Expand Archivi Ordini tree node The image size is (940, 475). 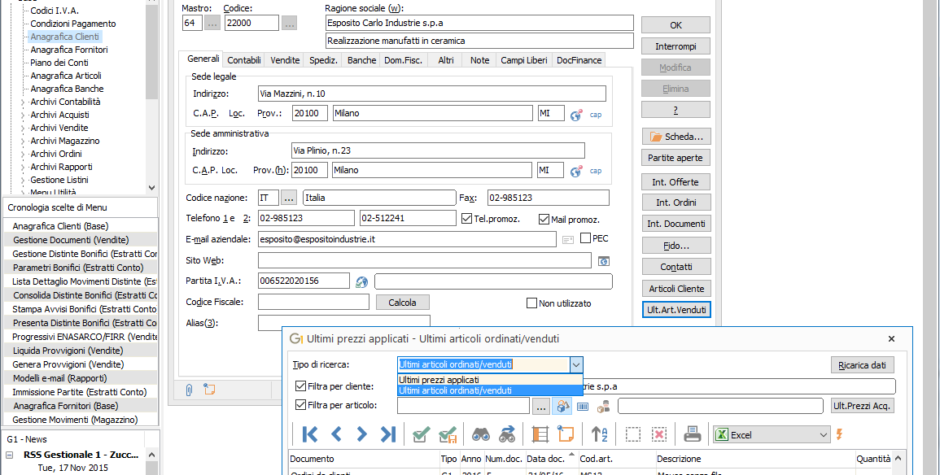coord(23,154)
